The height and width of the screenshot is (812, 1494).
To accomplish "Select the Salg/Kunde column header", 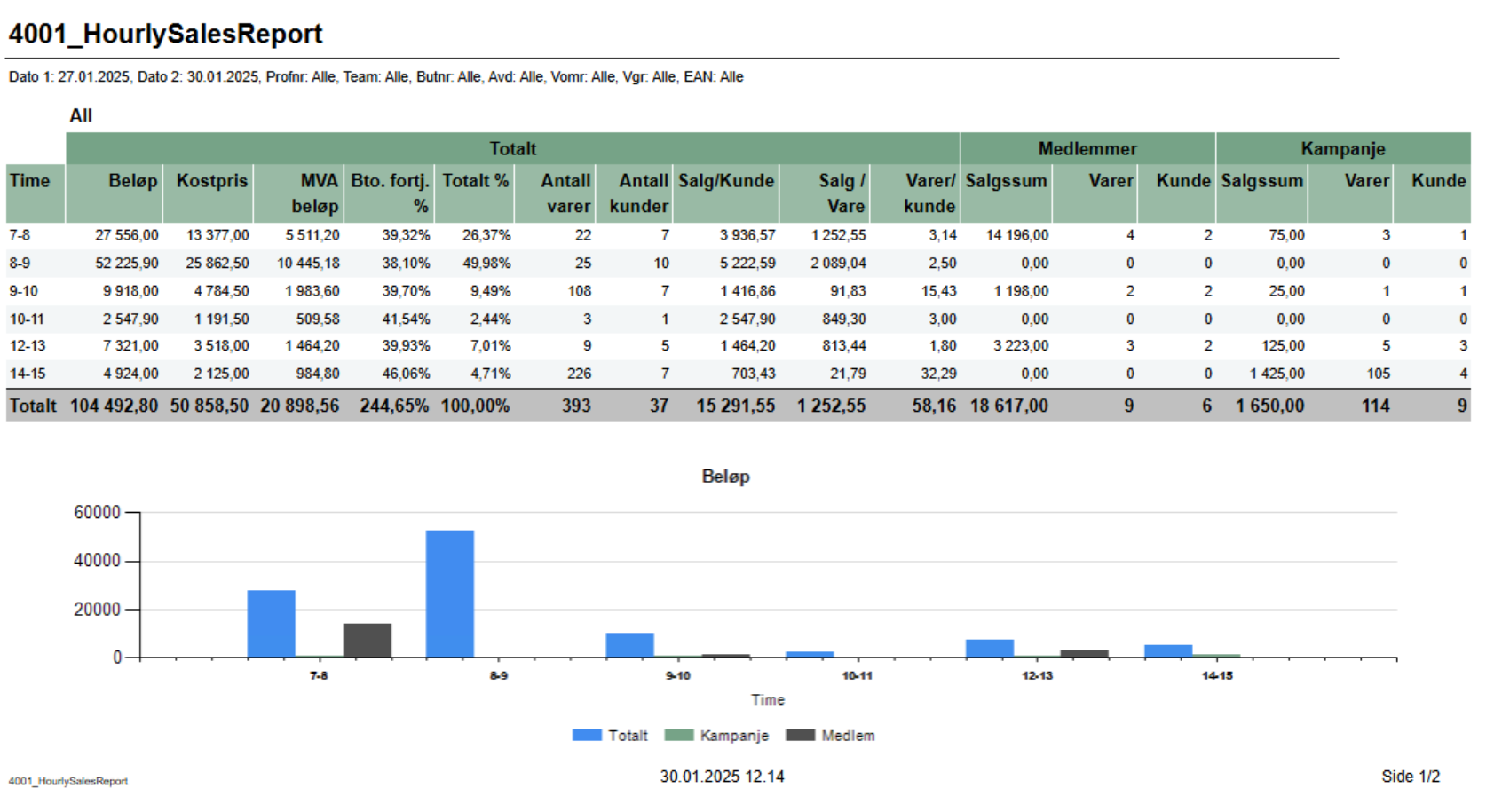I will [x=725, y=181].
